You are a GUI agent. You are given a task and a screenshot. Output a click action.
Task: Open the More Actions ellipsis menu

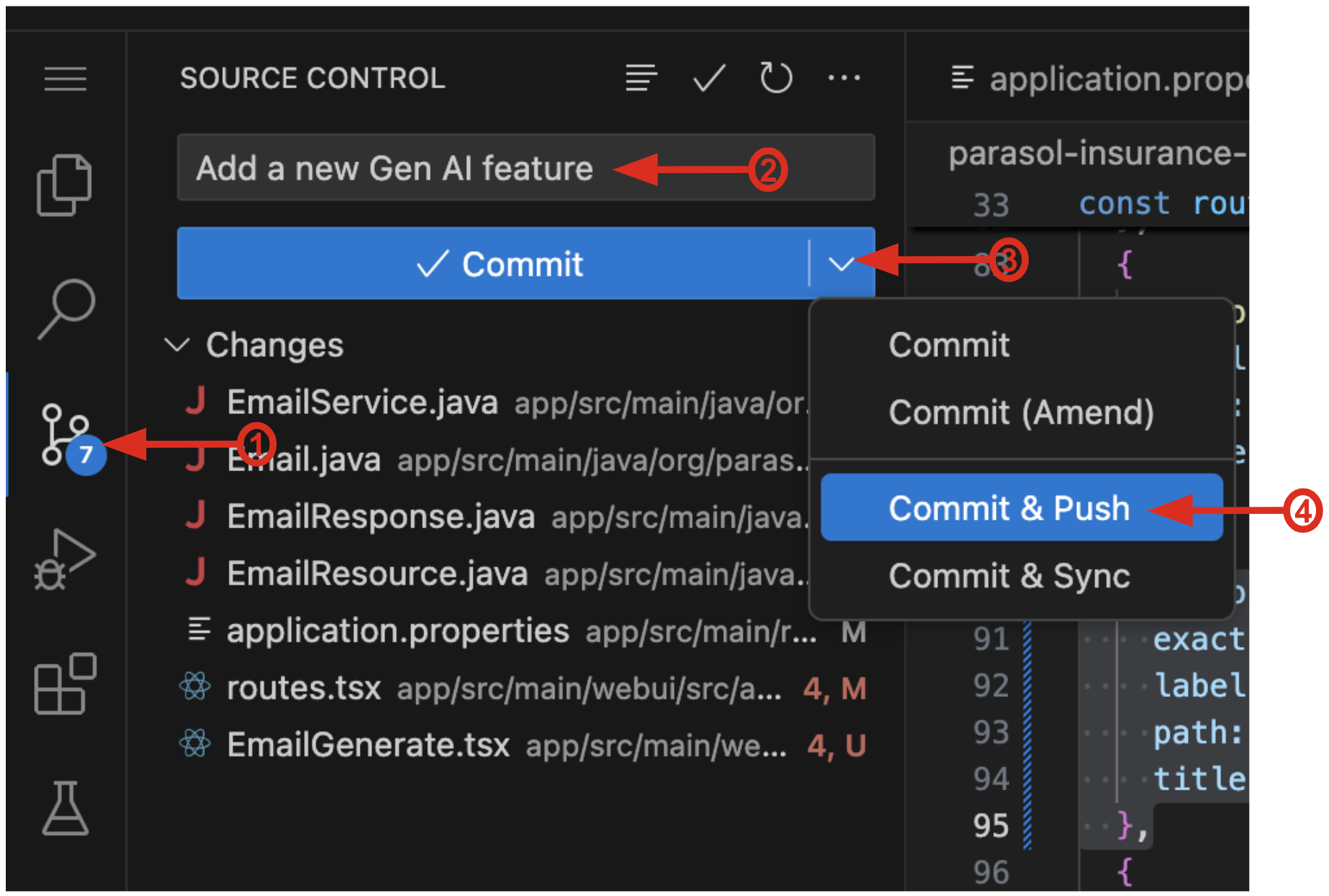click(844, 78)
